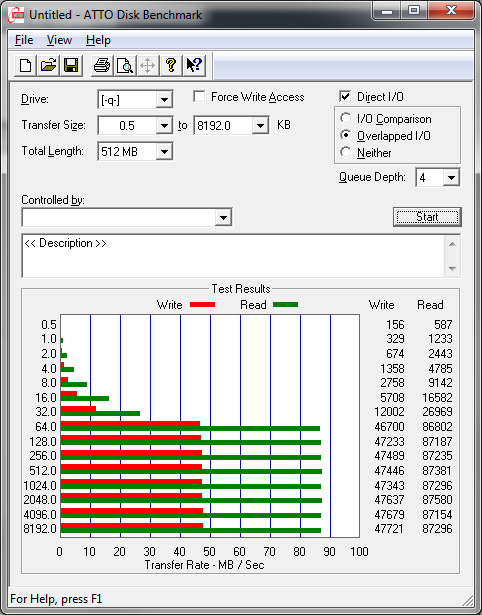Expand the Queue Depth dropdown

click(451, 178)
